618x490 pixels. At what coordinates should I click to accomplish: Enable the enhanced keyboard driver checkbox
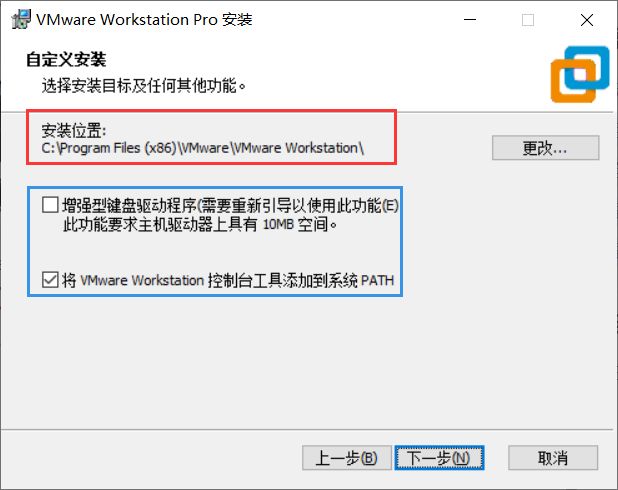[x=50, y=205]
